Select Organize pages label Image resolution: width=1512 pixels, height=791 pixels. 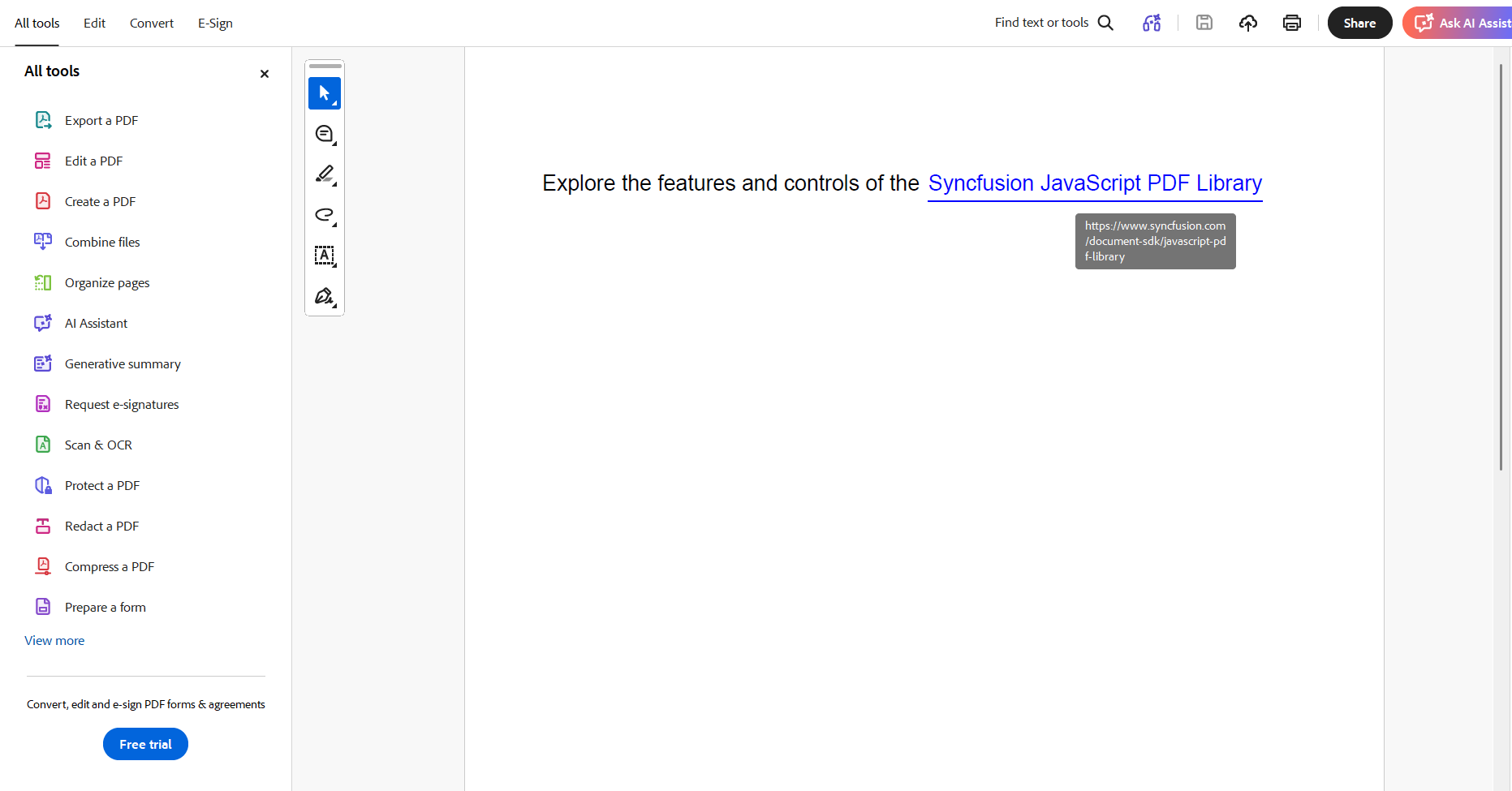107,283
